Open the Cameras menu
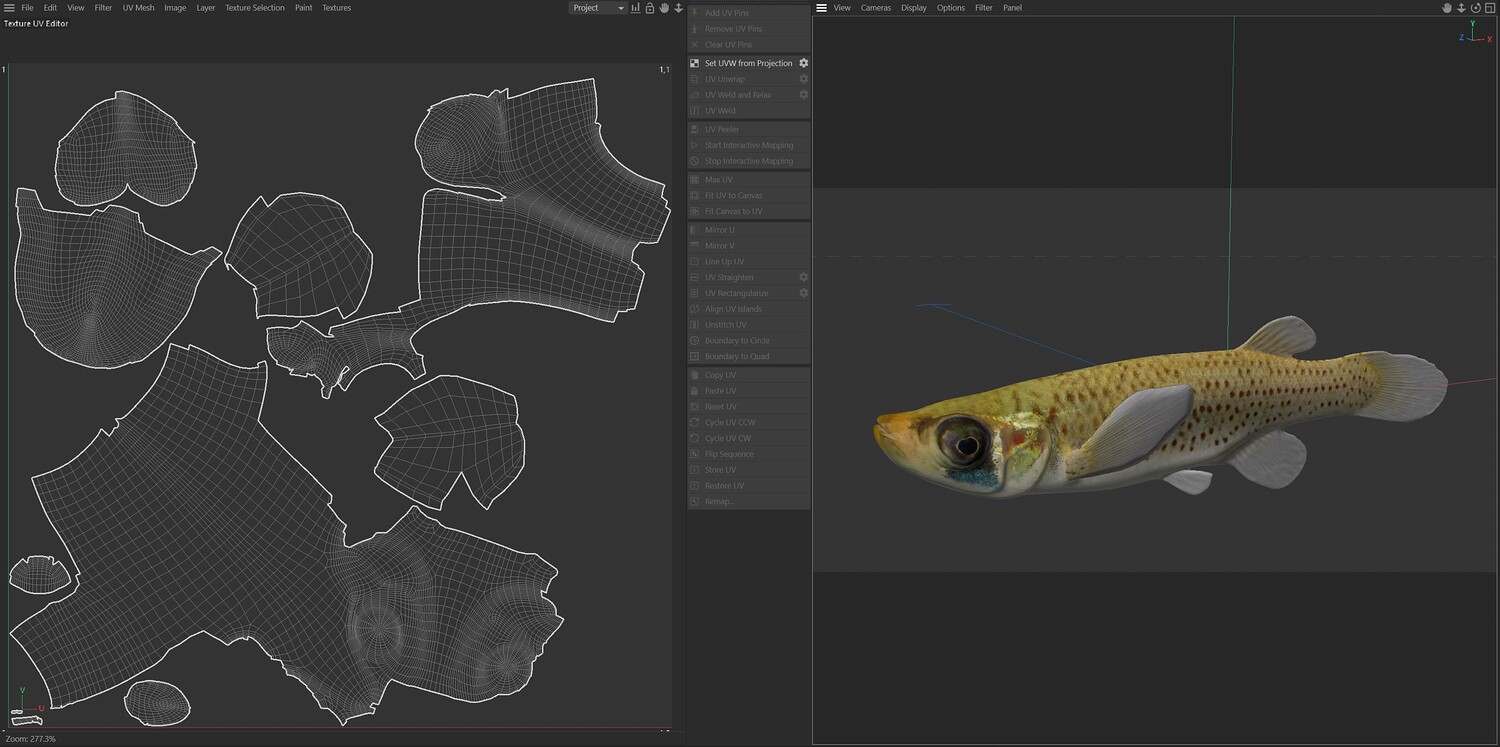Image resolution: width=1500 pixels, height=747 pixels. 876,8
